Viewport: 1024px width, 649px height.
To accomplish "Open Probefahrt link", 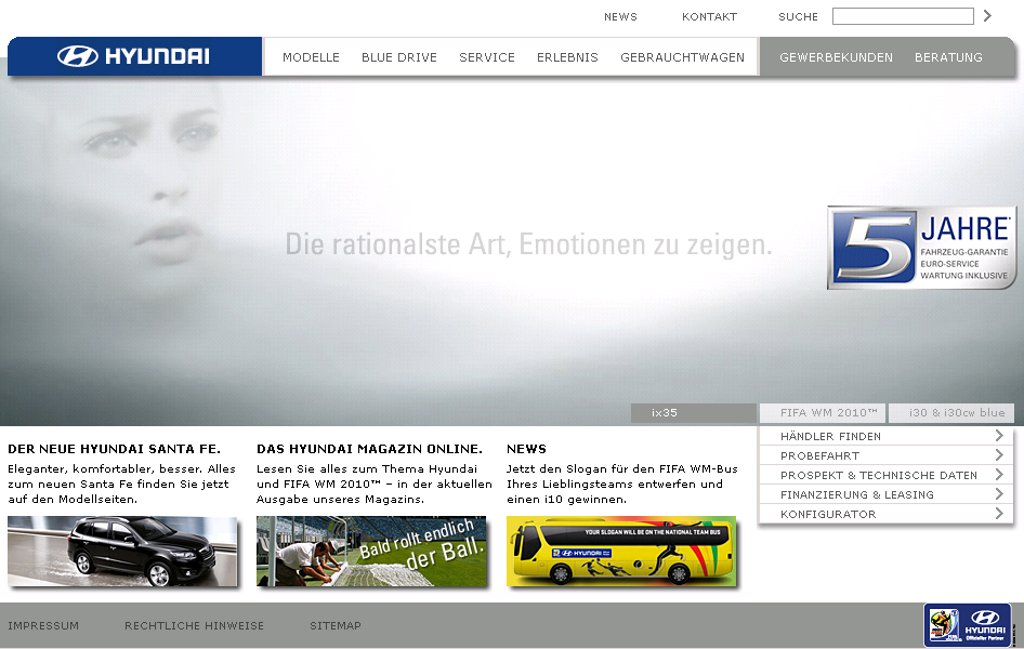I will tap(820, 456).
